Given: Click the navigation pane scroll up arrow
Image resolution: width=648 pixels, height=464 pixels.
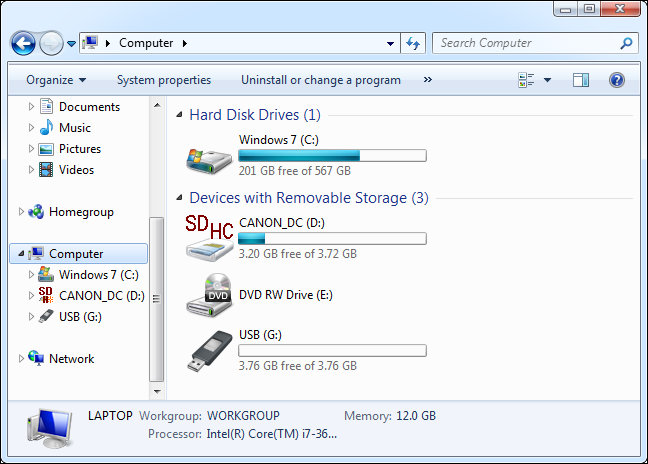Looking at the screenshot, I should [157, 105].
